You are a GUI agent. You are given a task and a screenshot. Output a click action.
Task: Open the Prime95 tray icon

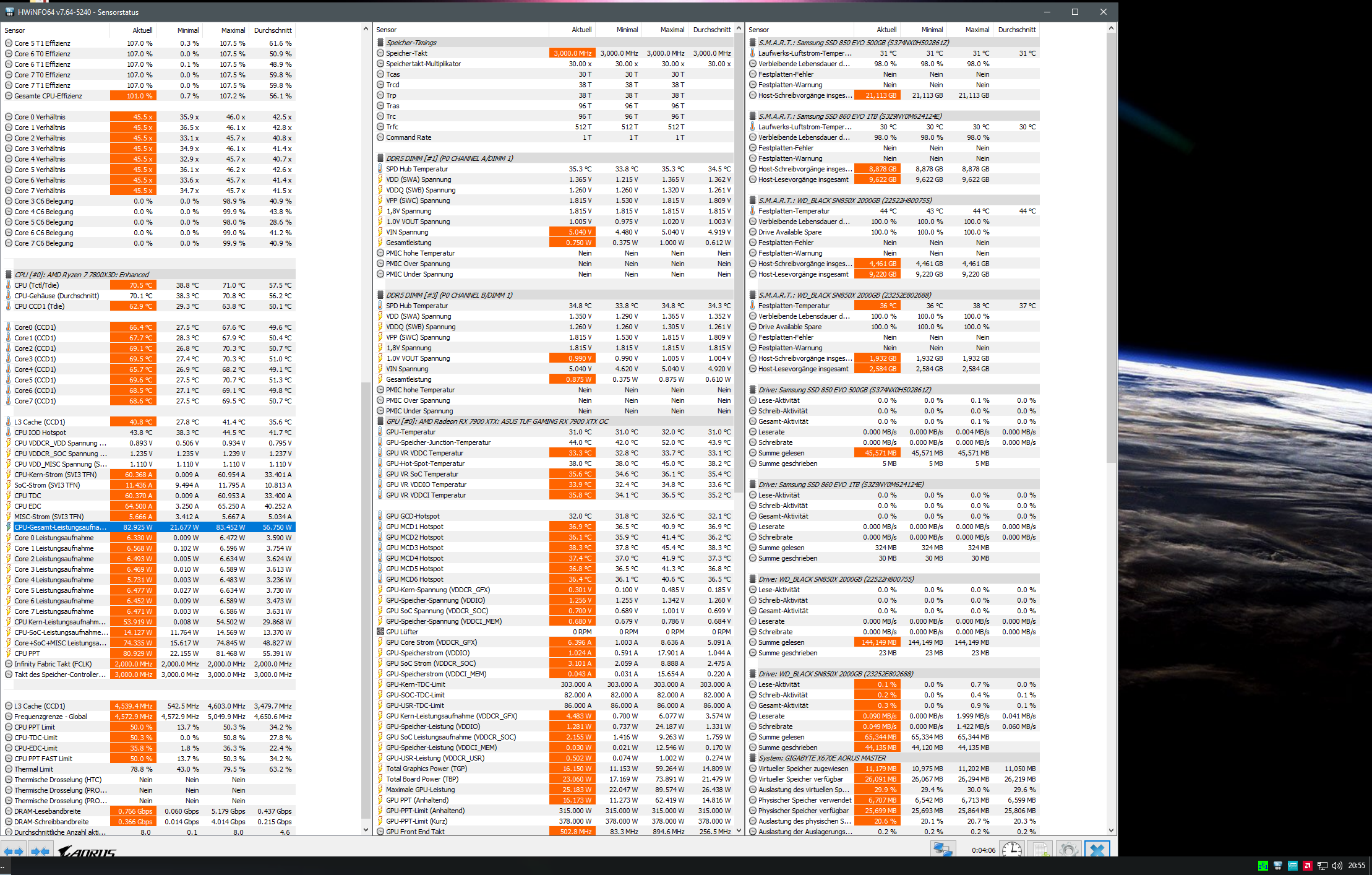1263,866
